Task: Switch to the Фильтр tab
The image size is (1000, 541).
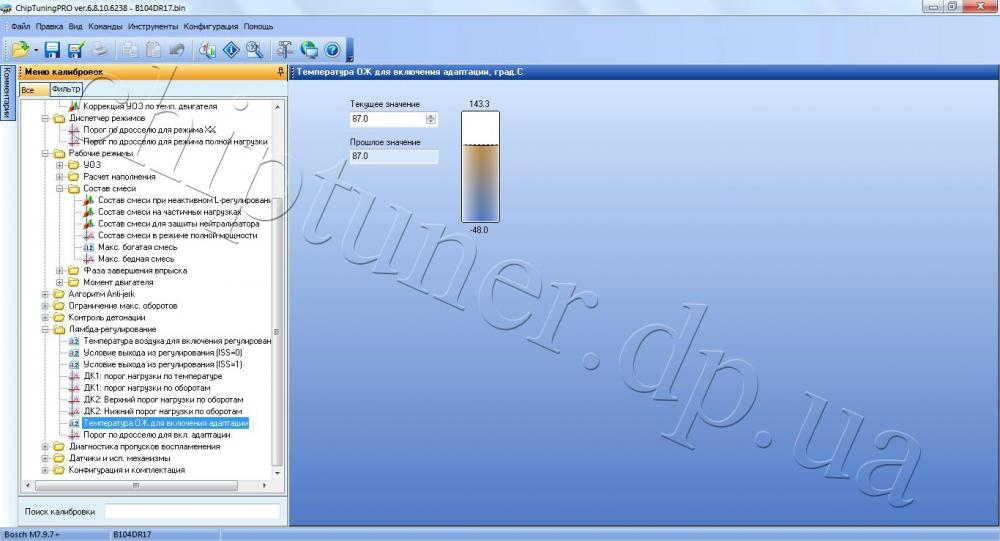Action: point(66,89)
